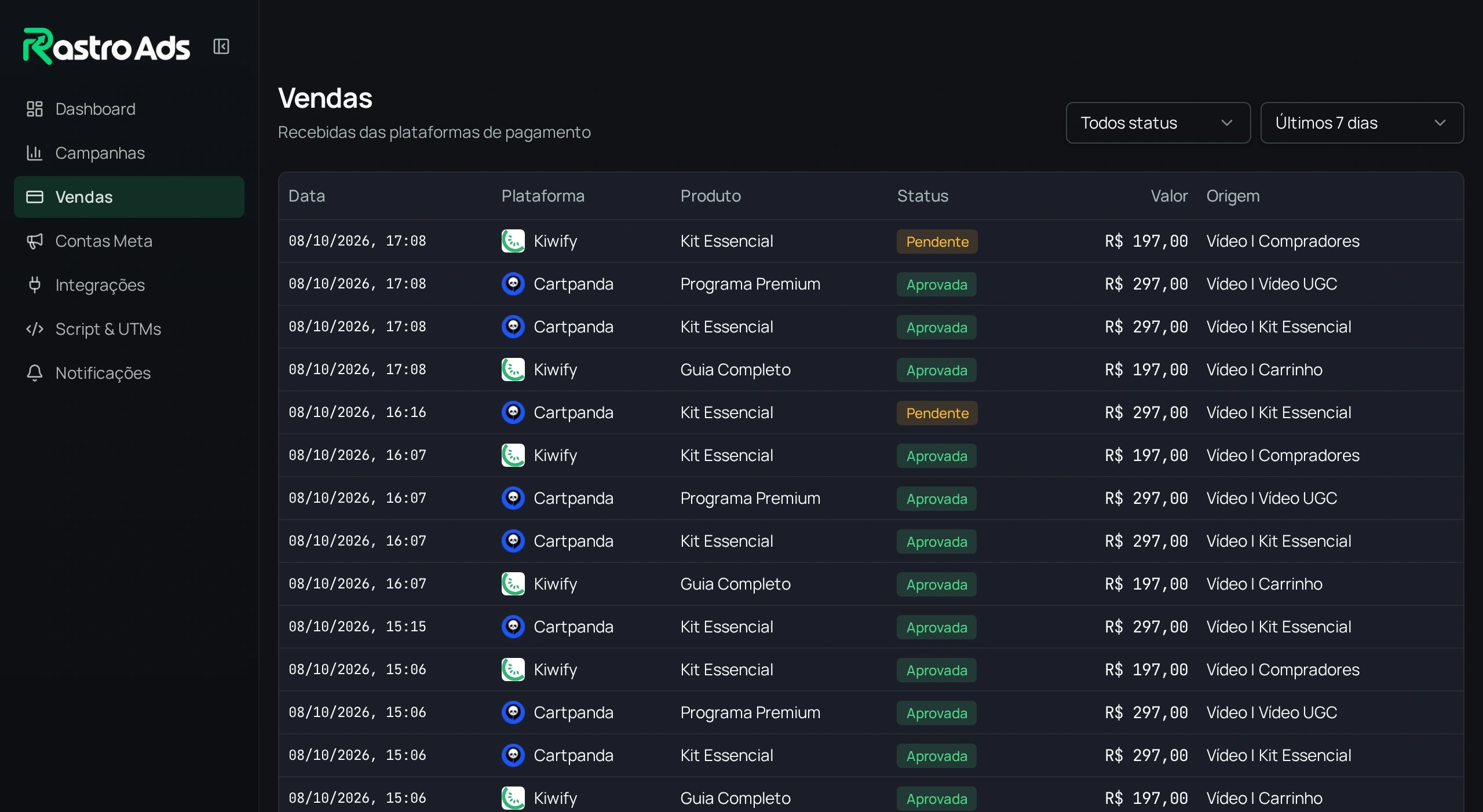Open the Todos status dropdown
The image size is (1483, 812).
1159,123
